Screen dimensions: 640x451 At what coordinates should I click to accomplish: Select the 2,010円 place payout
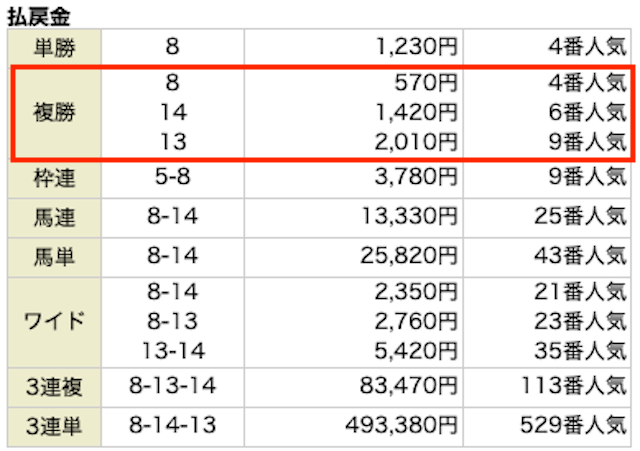(416, 142)
